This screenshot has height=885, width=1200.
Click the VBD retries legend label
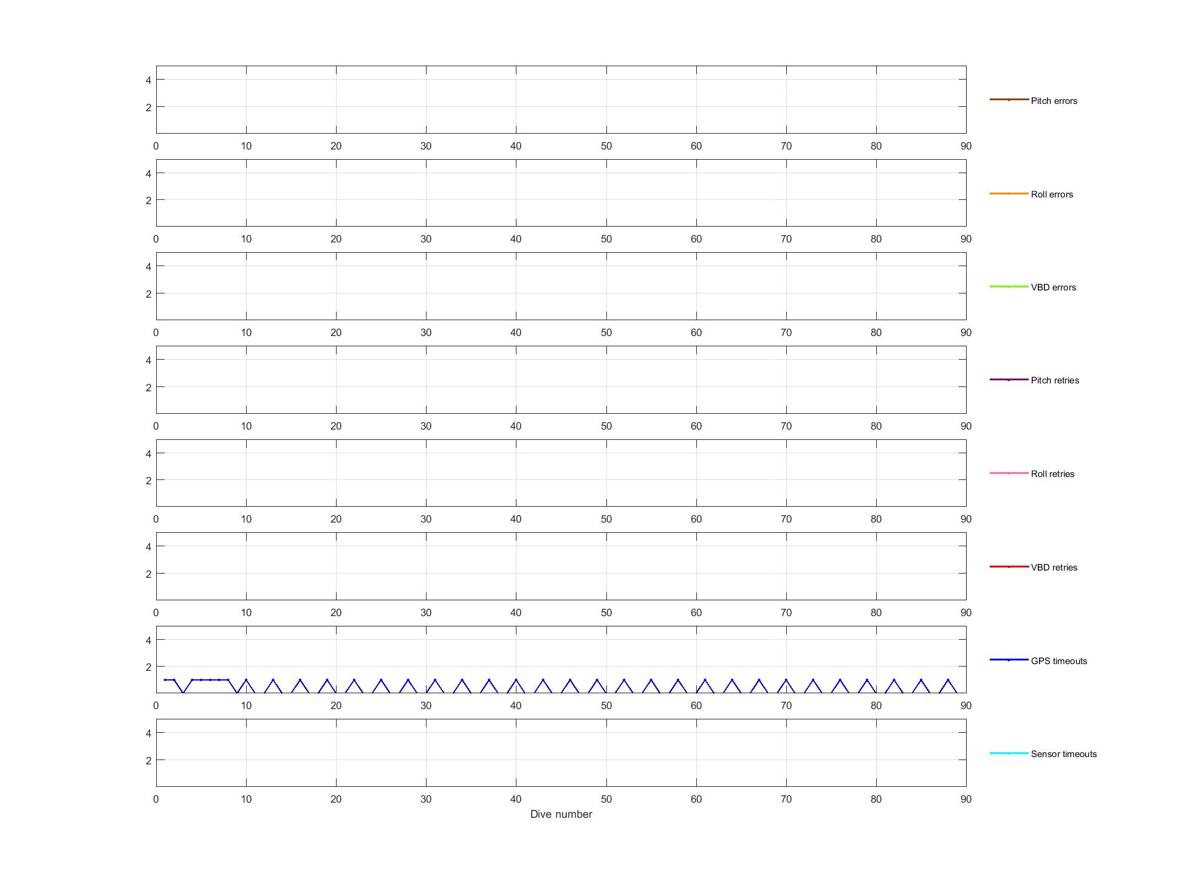(x=1054, y=568)
